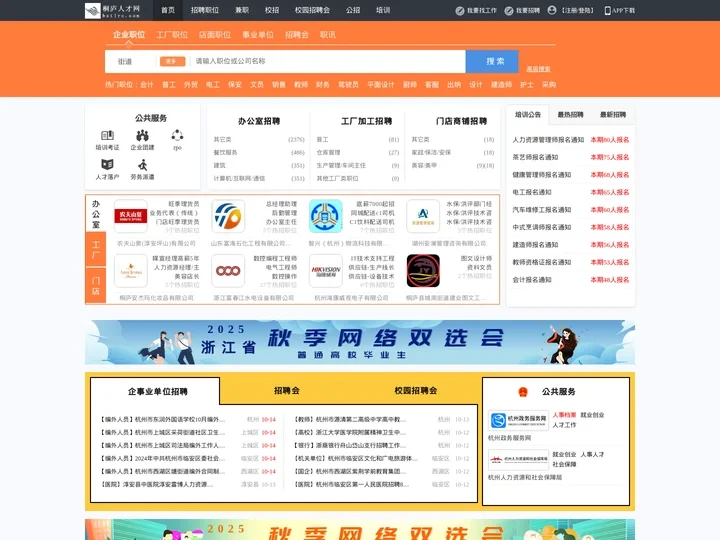720x540 pixels.
Task: Switch to the yellow 校园招聘会 tab
Action: [x=416, y=391]
